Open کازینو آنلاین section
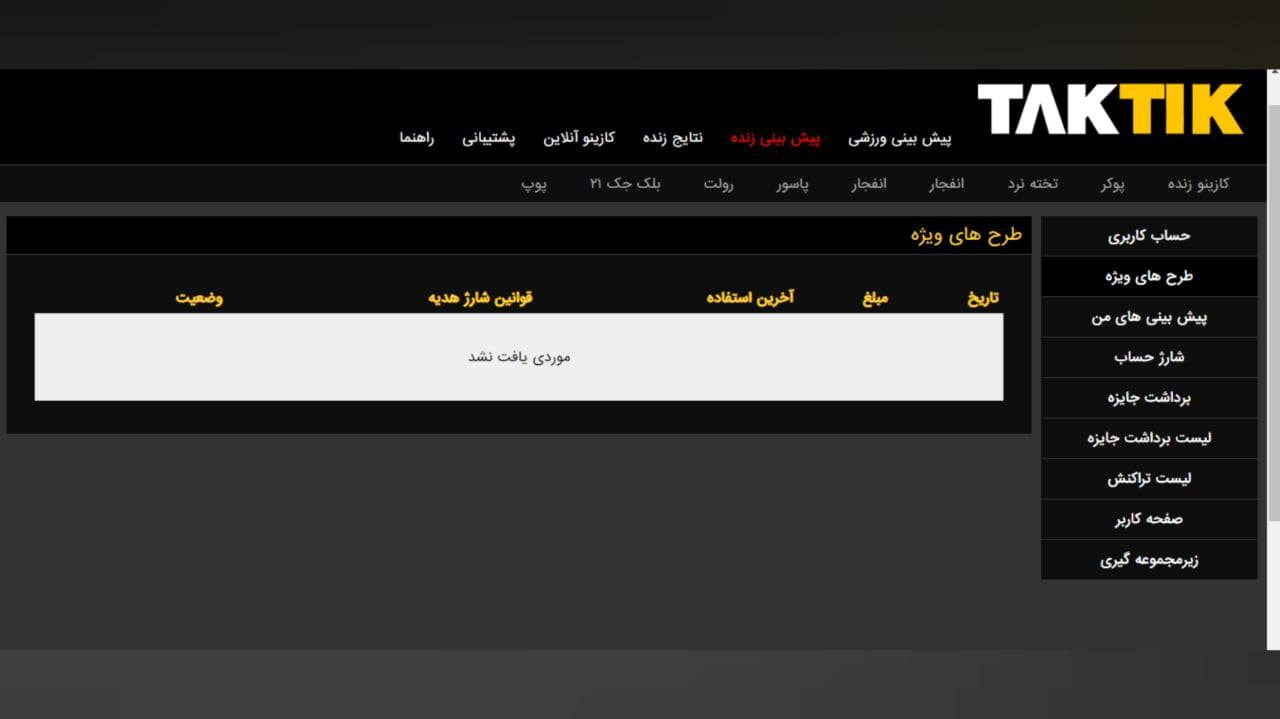Viewport: 1280px width, 719px height. point(578,138)
